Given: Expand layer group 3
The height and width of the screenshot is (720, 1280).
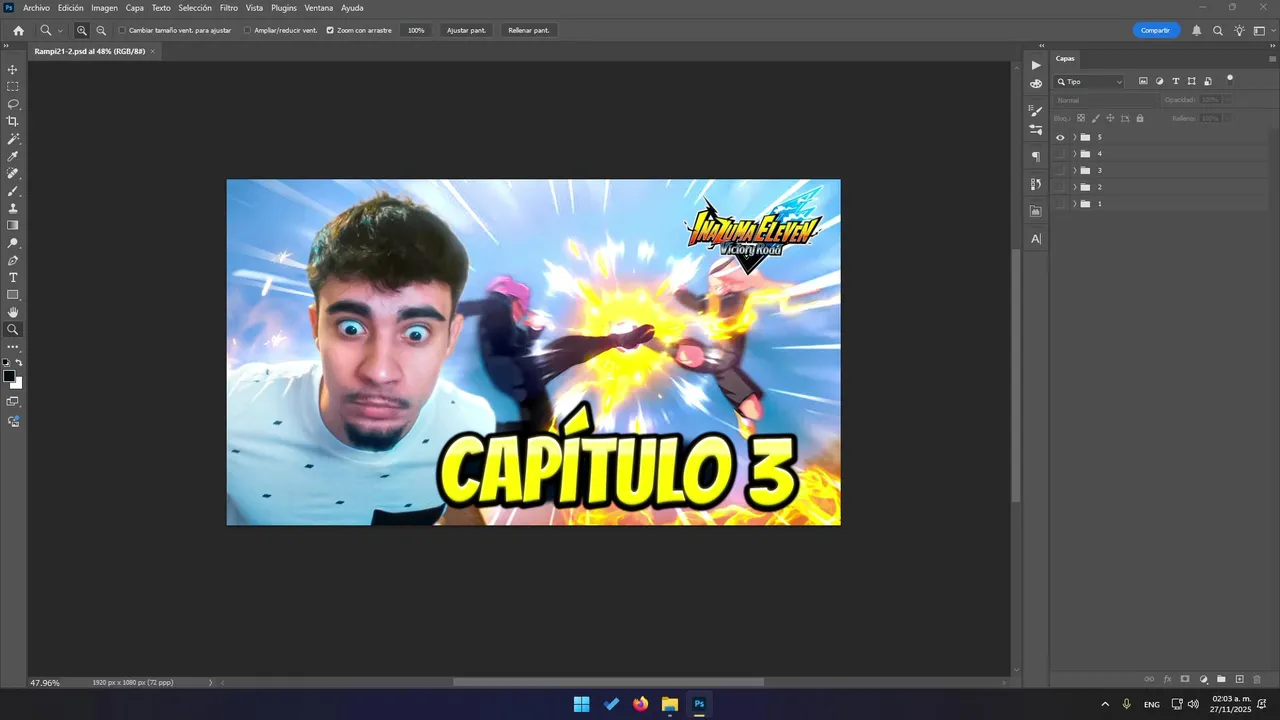Looking at the screenshot, I should pos(1074,171).
